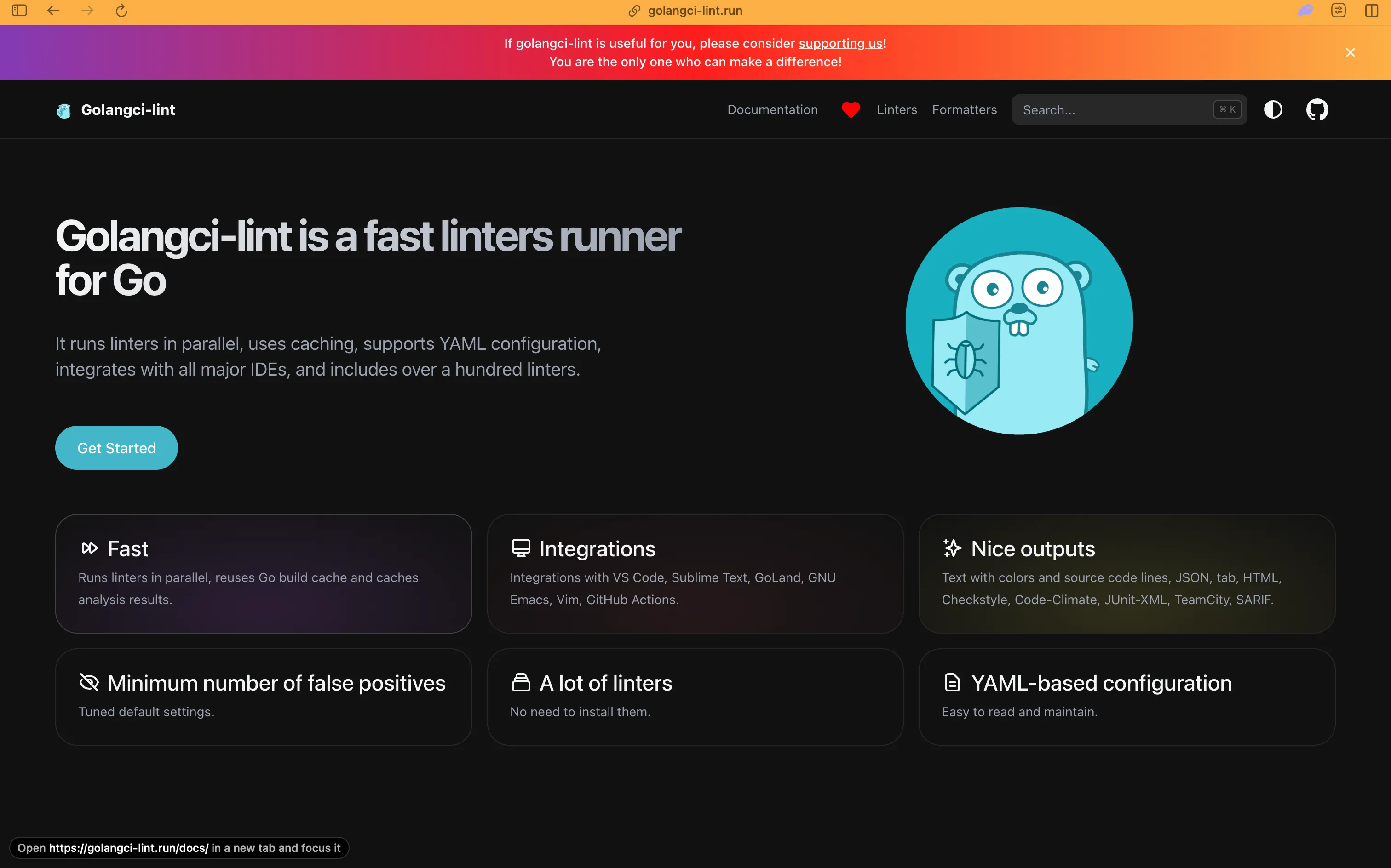This screenshot has height=868, width=1391.
Task: Open the Linters nav item
Action: click(897, 109)
